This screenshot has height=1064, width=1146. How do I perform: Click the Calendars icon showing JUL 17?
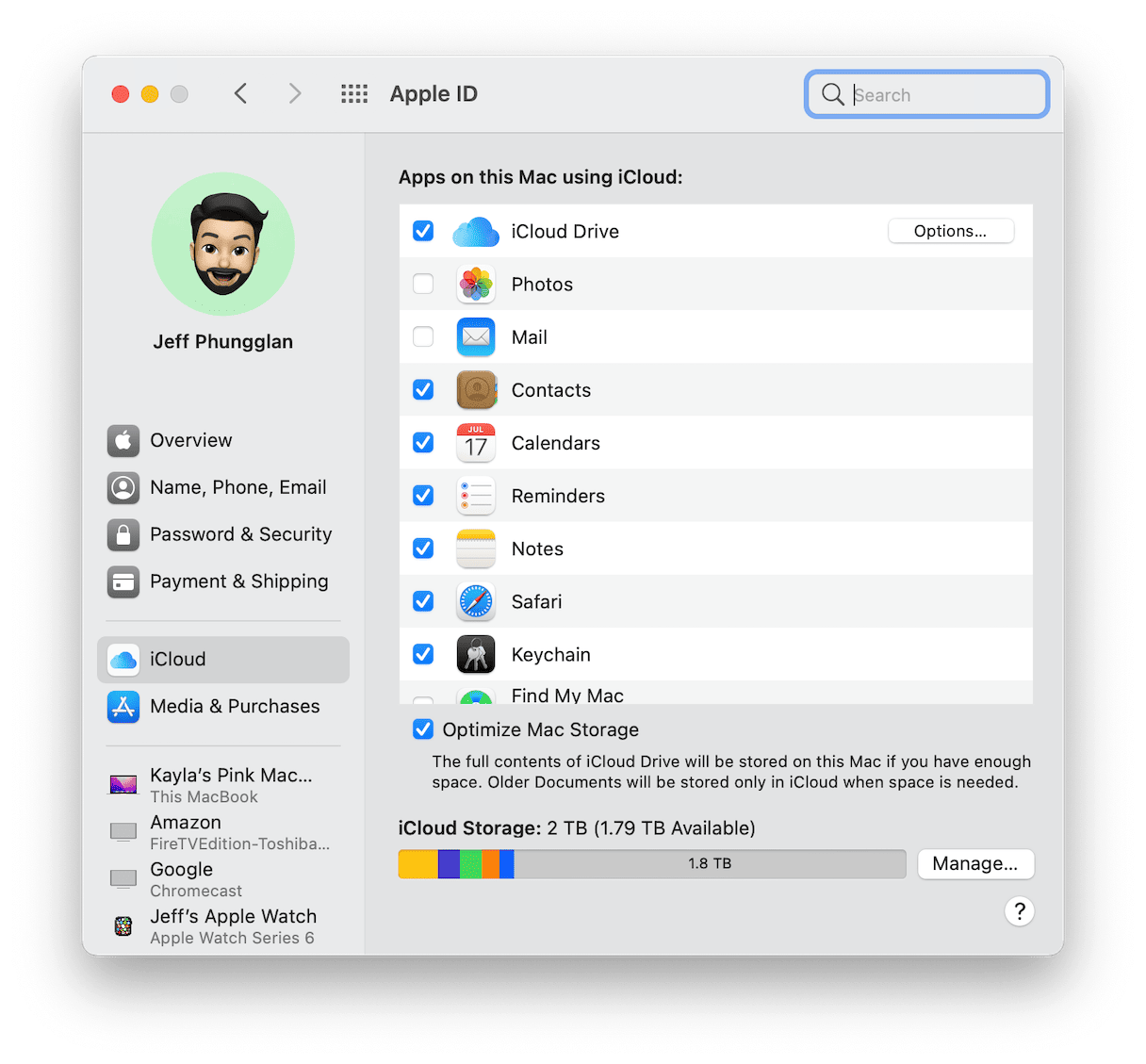click(476, 442)
